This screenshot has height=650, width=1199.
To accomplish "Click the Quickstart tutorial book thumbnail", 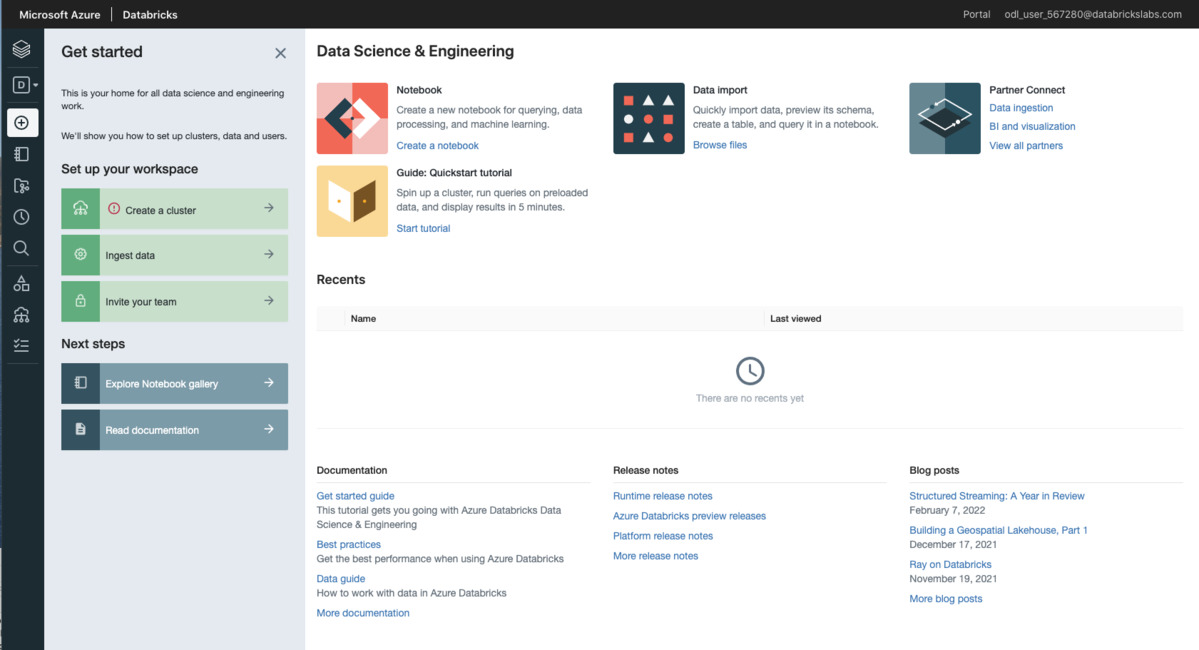I will tap(352, 201).
